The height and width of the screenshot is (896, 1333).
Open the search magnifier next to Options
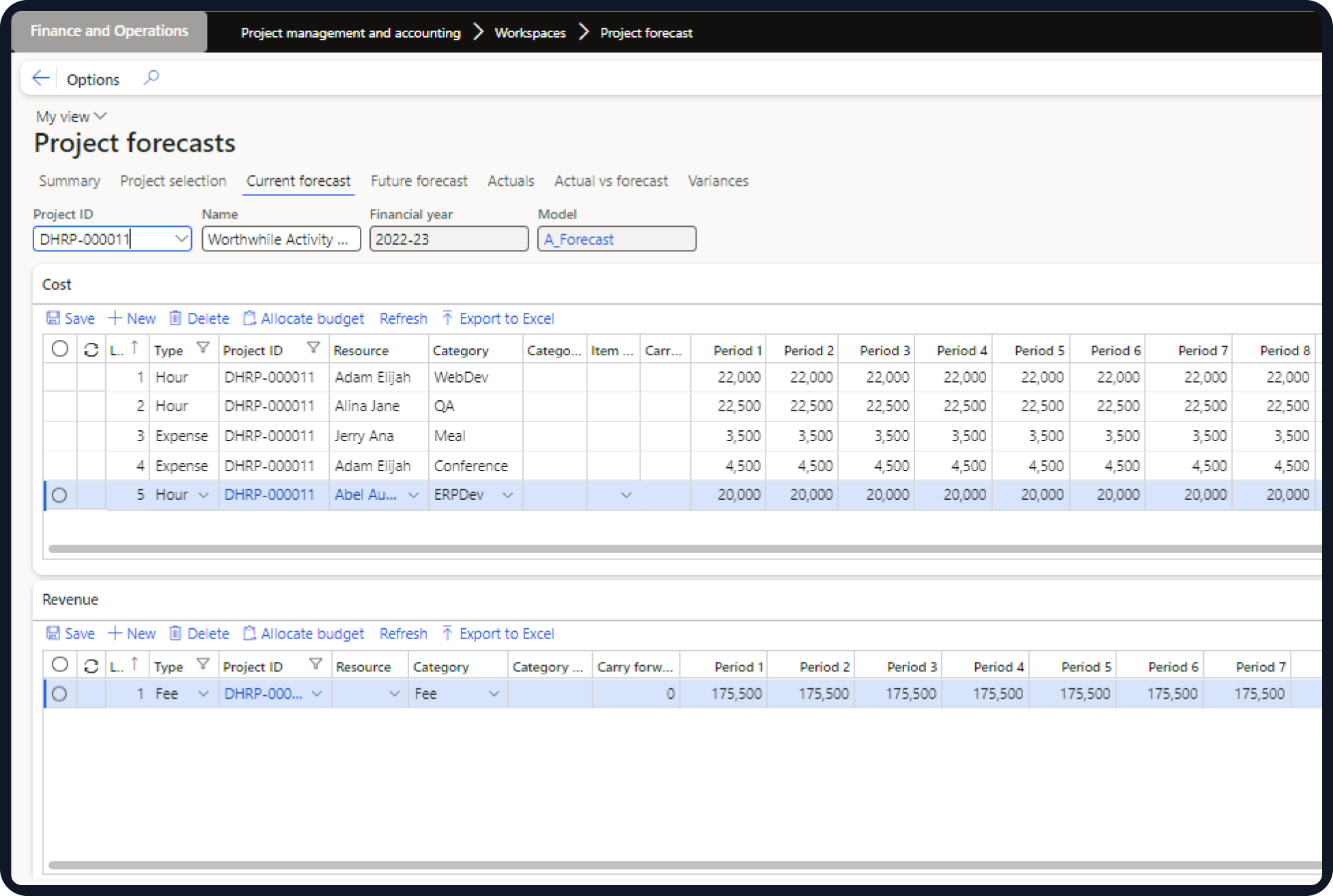(x=151, y=78)
